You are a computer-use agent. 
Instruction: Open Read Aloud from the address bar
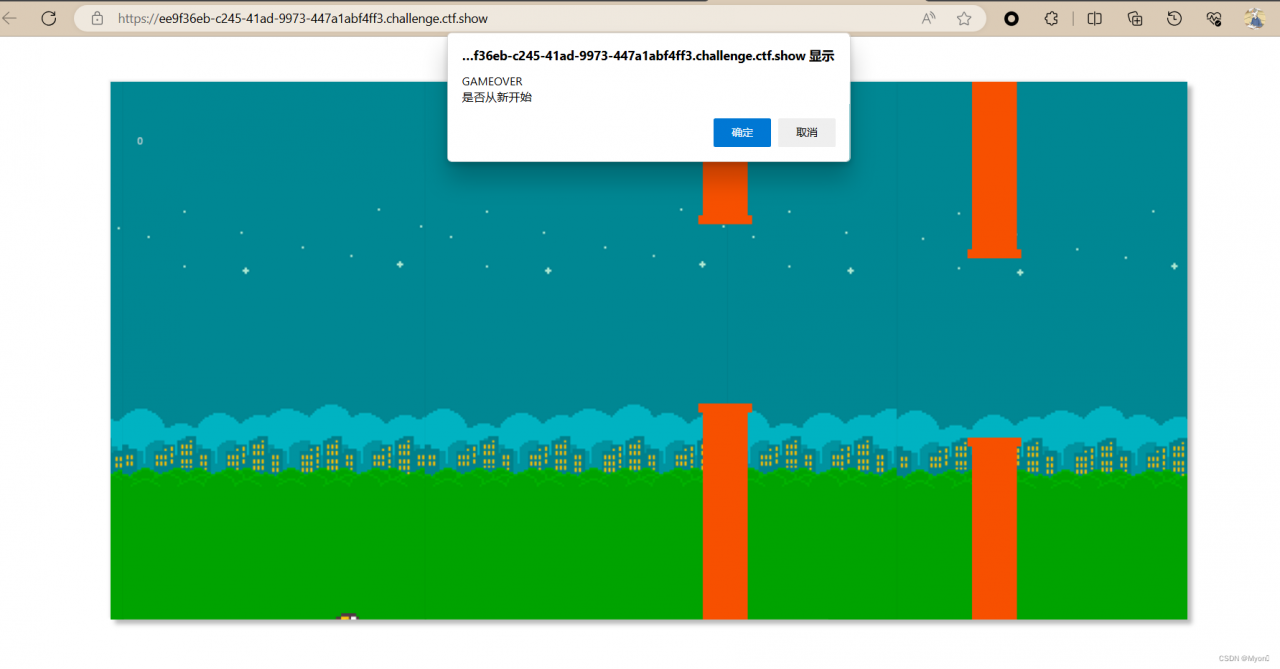[x=929, y=18]
